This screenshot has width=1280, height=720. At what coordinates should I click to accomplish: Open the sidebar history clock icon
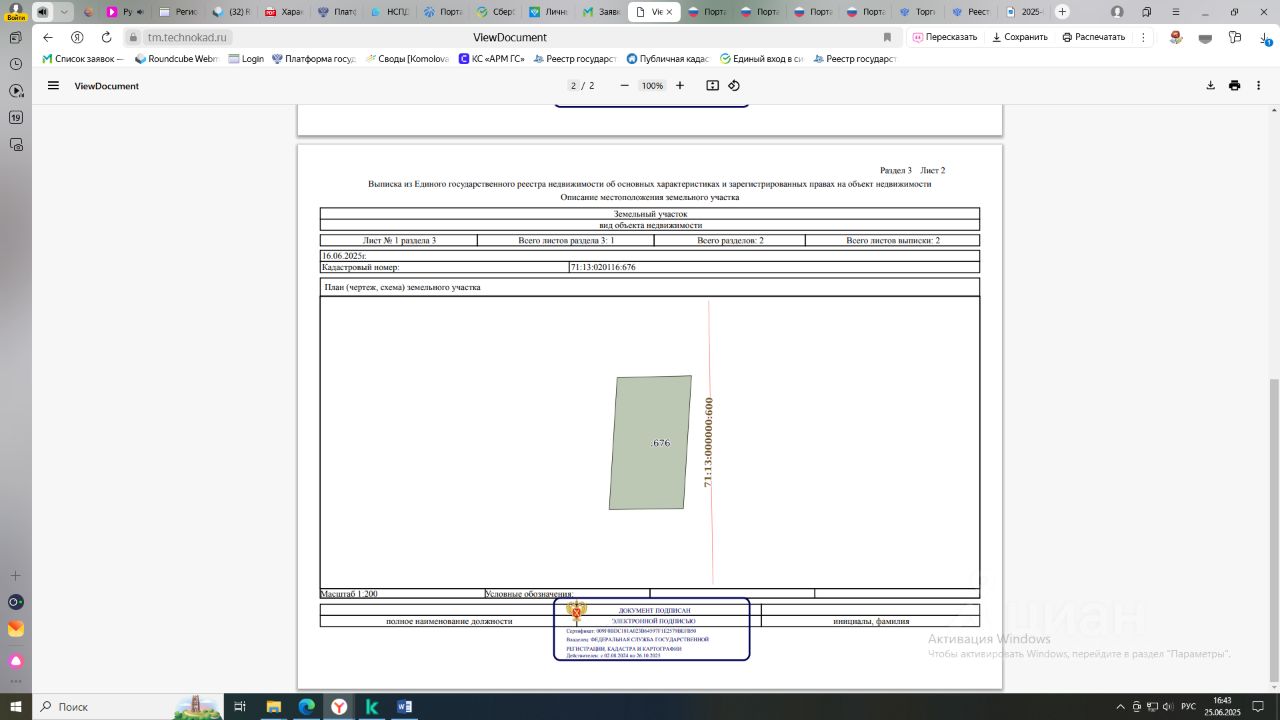(x=15, y=64)
